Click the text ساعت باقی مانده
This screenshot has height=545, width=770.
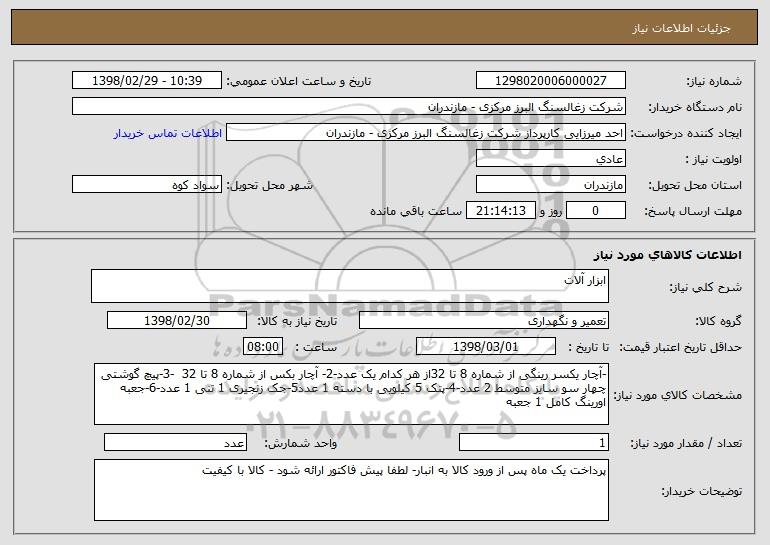tap(415, 211)
